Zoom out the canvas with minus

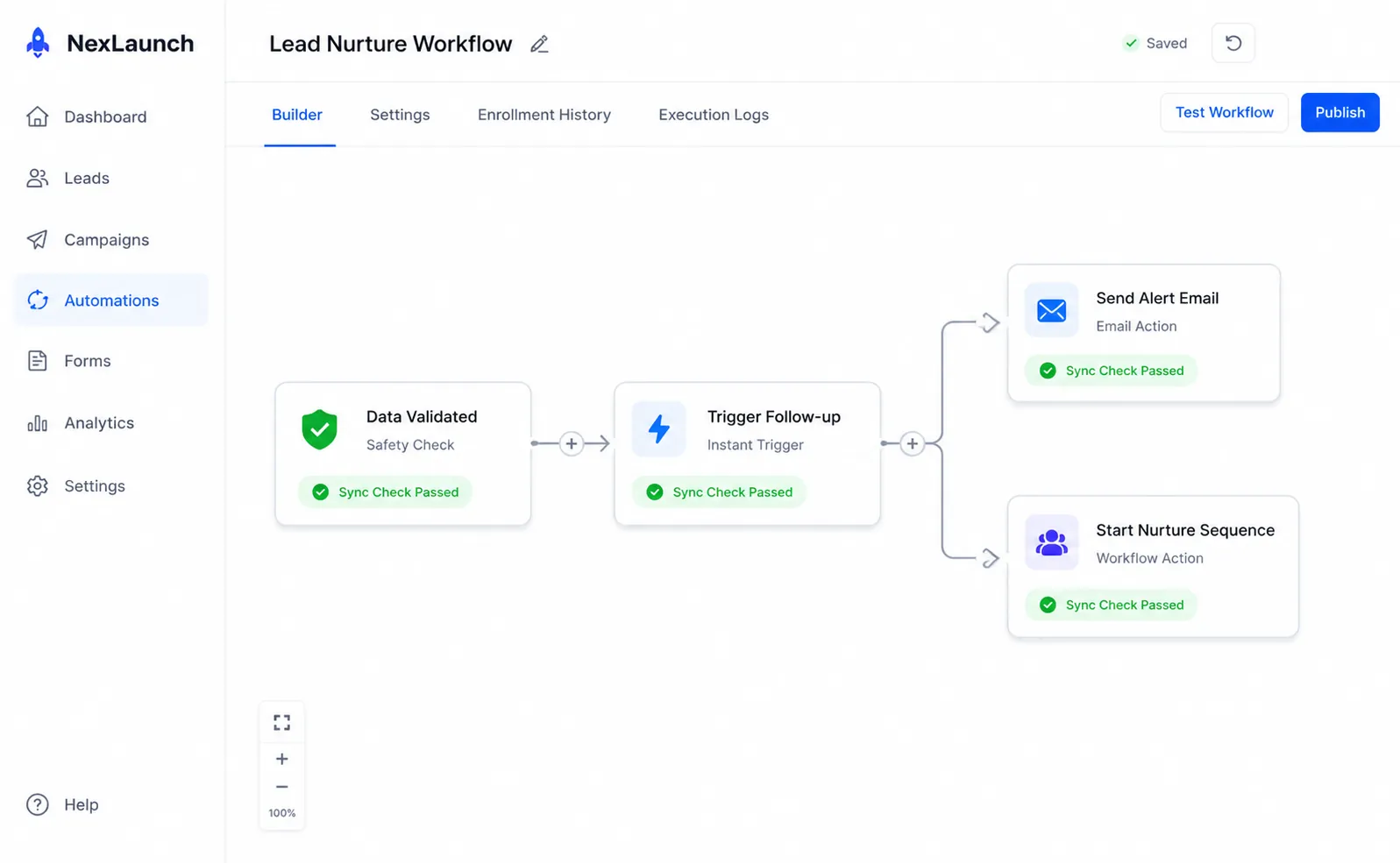(x=281, y=787)
